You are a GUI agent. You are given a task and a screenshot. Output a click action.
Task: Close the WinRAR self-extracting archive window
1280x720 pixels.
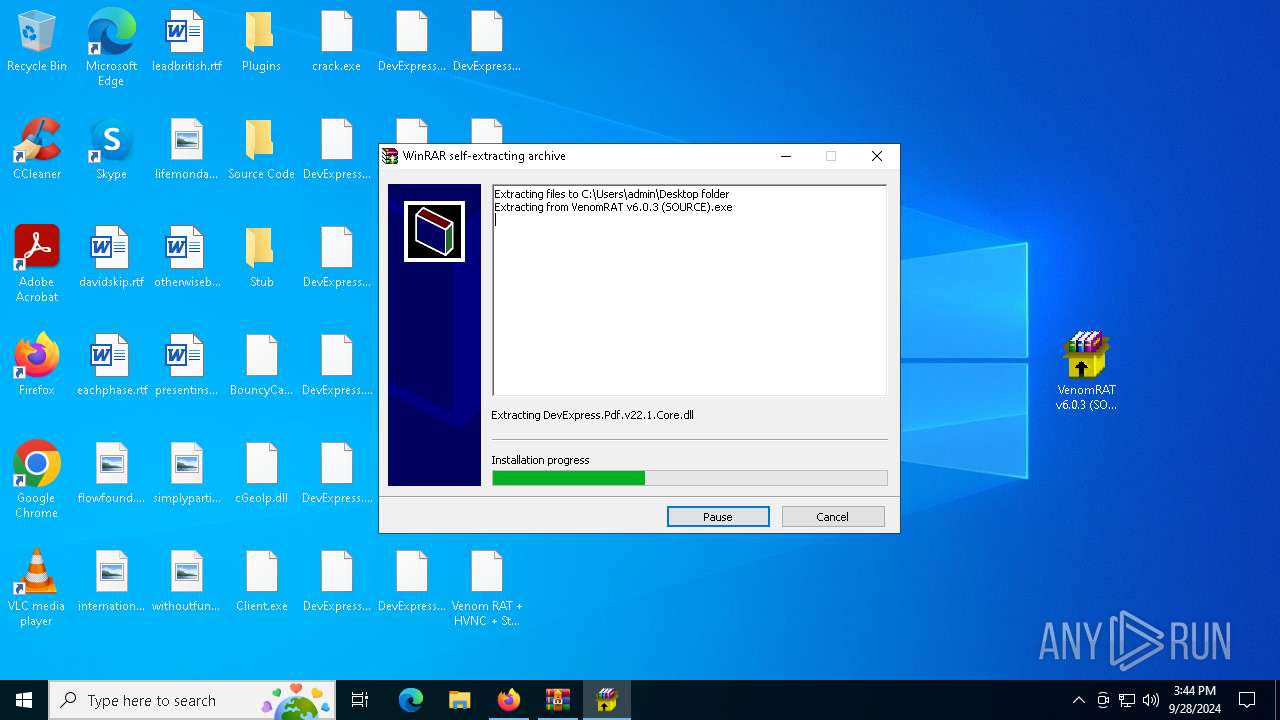tap(877, 156)
